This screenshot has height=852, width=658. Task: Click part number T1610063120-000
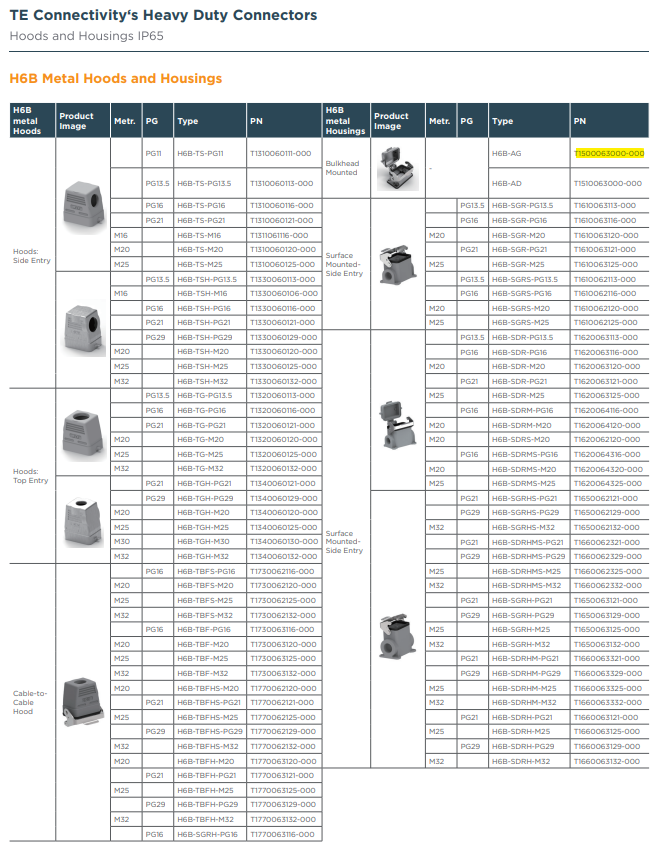(x=606, y=235)
